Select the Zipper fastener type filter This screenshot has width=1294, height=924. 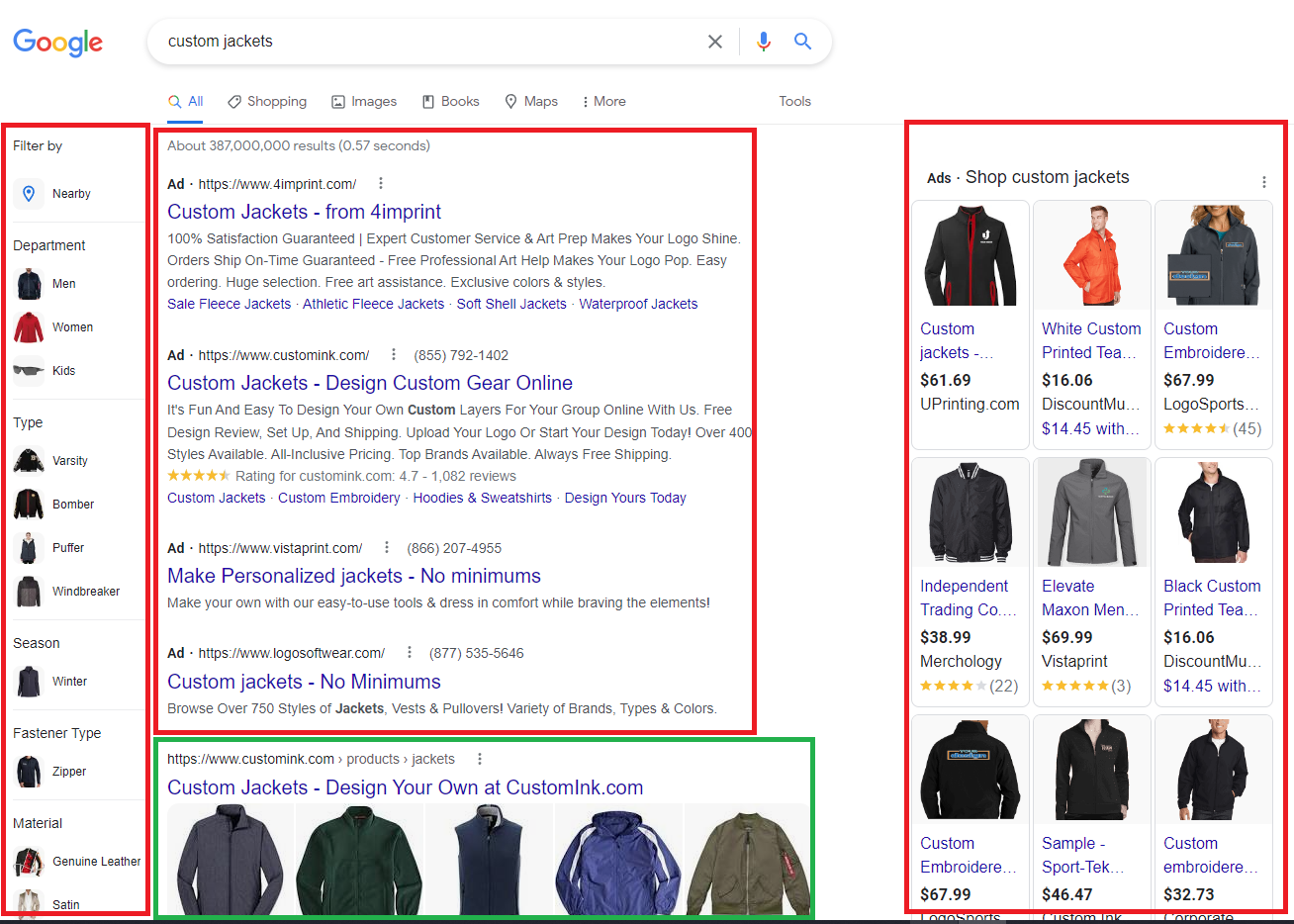49,772
